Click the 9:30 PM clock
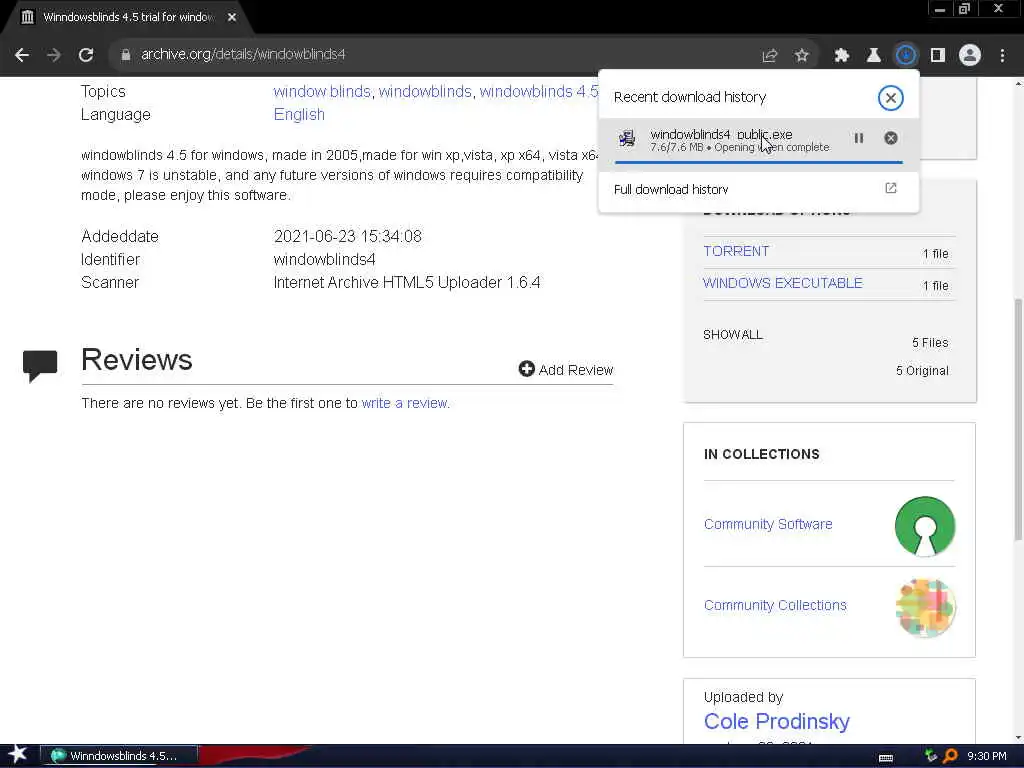This screenshot has width=1024, height=768. (x=986, y=756)
